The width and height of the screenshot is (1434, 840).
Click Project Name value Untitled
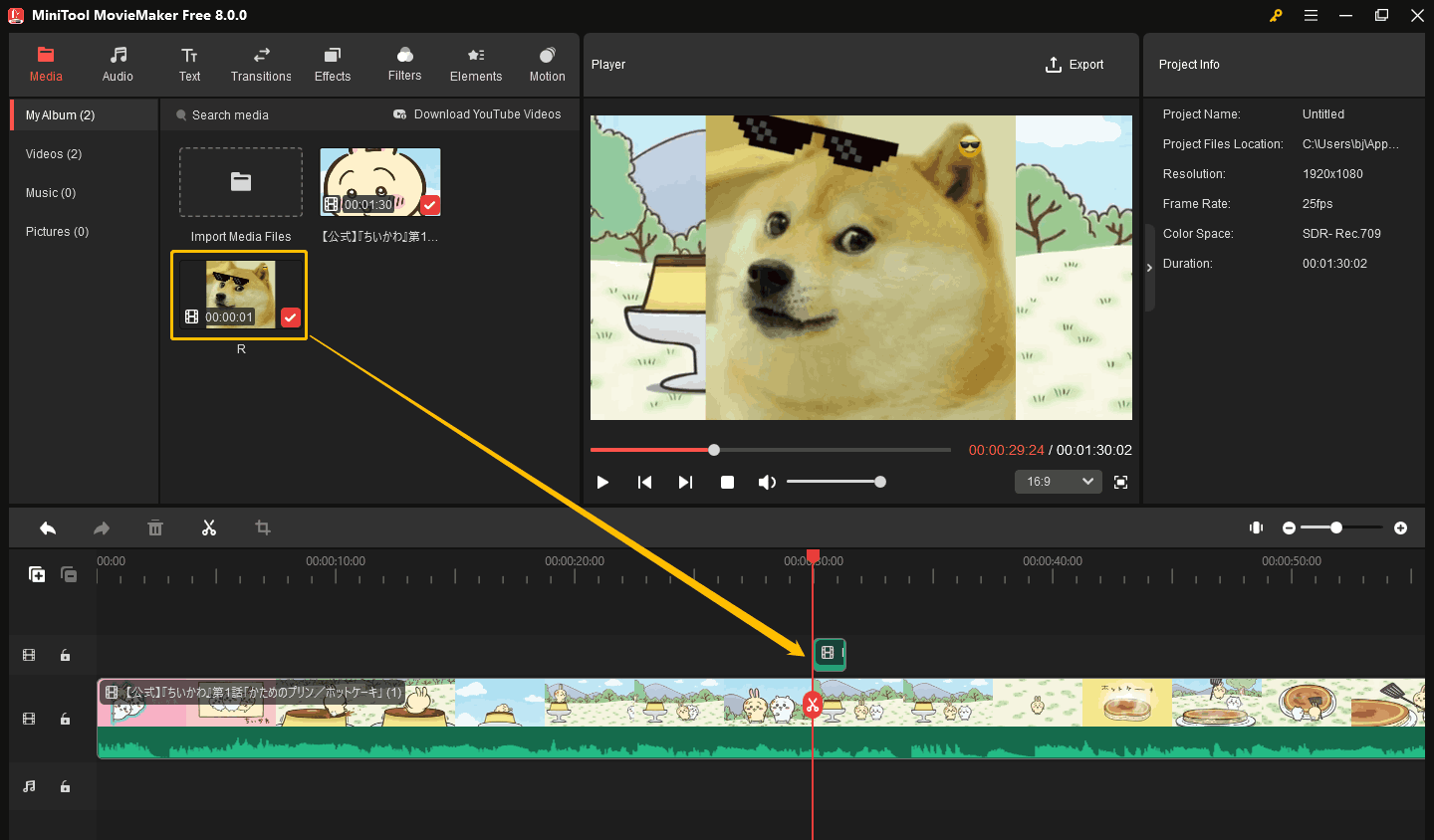pyautogui.click(x=1323, y=114)
